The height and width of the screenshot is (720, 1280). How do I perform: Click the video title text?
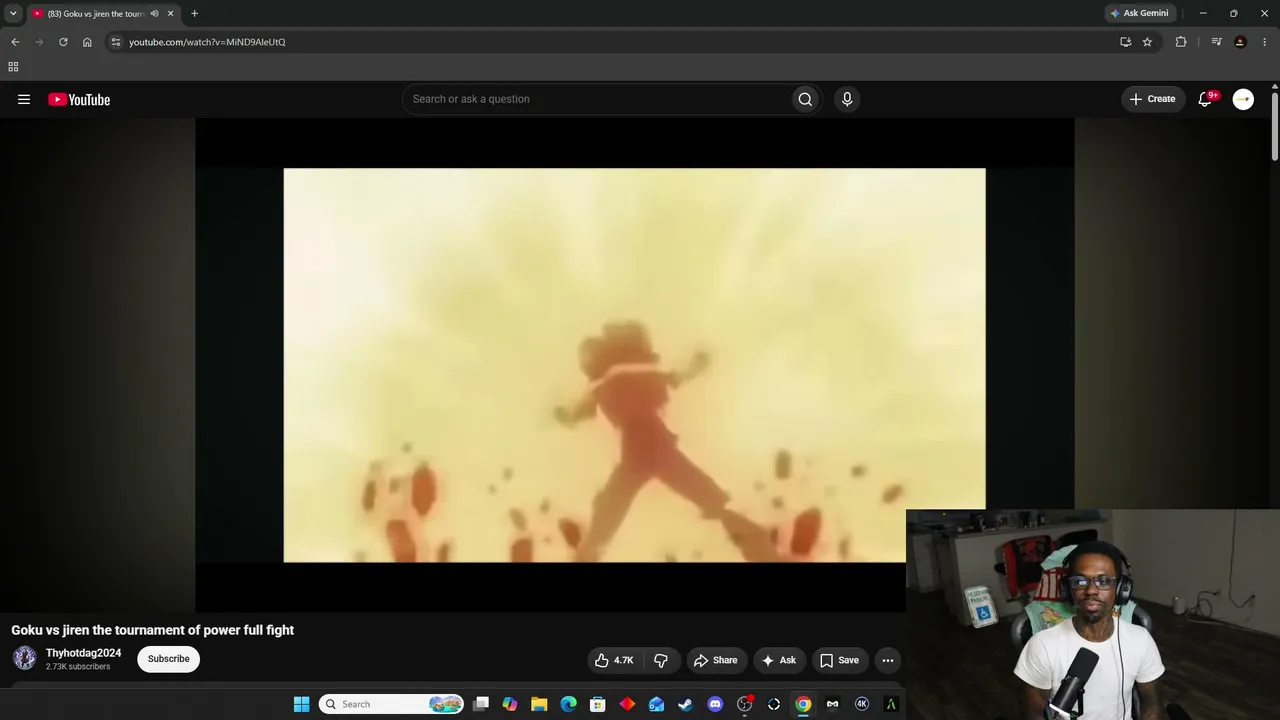pyautogui.click(x=153, y=630)
